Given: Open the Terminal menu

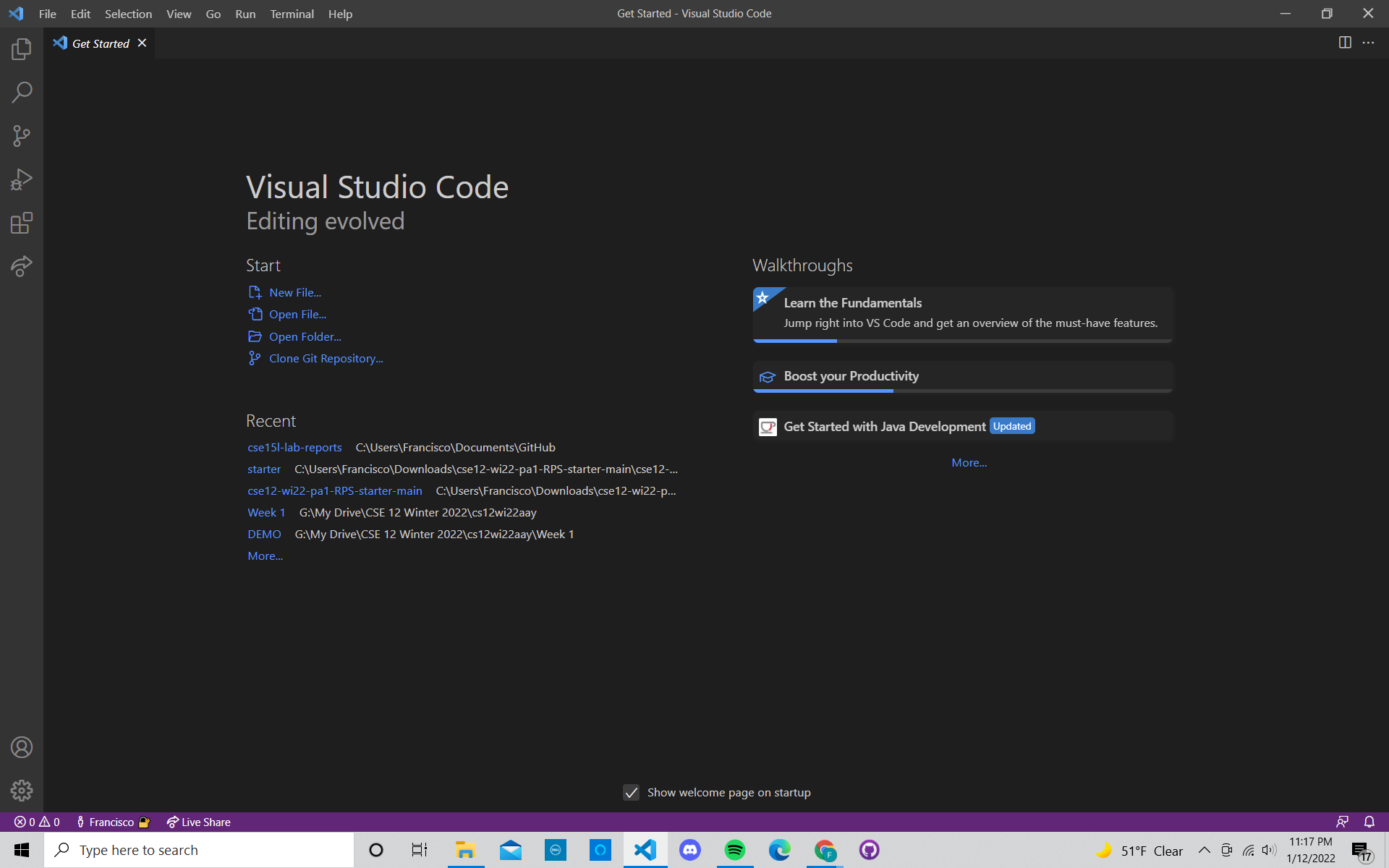Looking at the screenshot, I should 292,14.
